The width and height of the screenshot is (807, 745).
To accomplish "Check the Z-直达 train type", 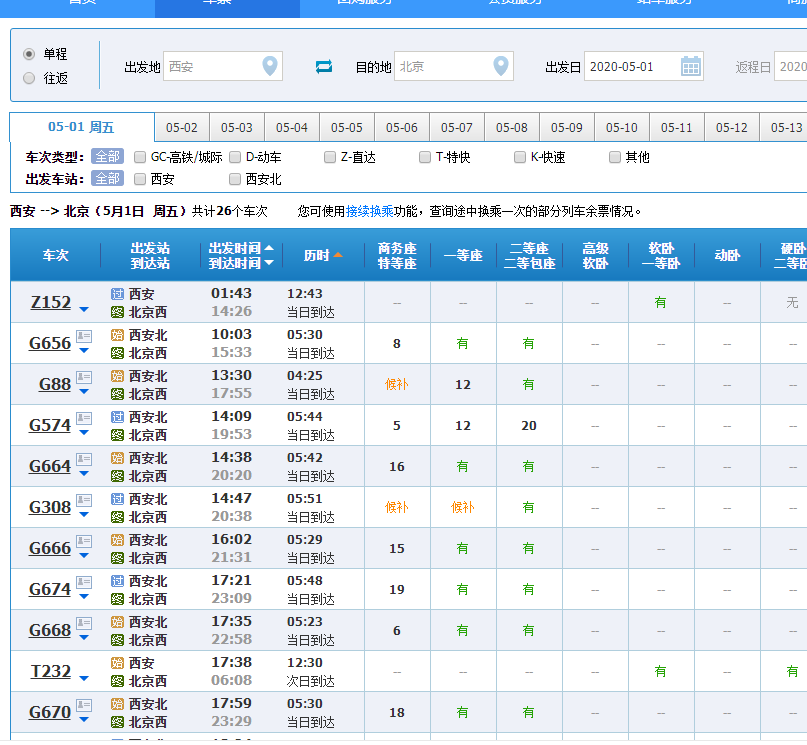I will pos(330,157).
